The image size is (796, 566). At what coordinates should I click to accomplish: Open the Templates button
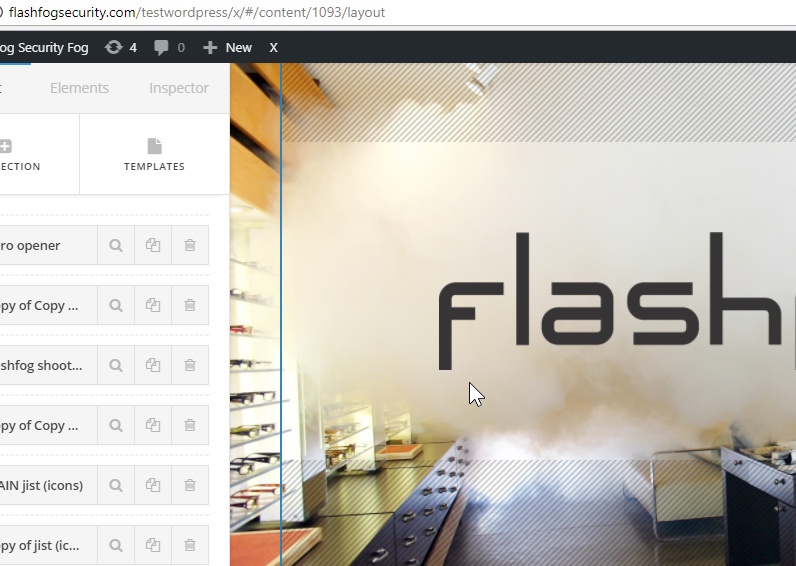point(154,154)
